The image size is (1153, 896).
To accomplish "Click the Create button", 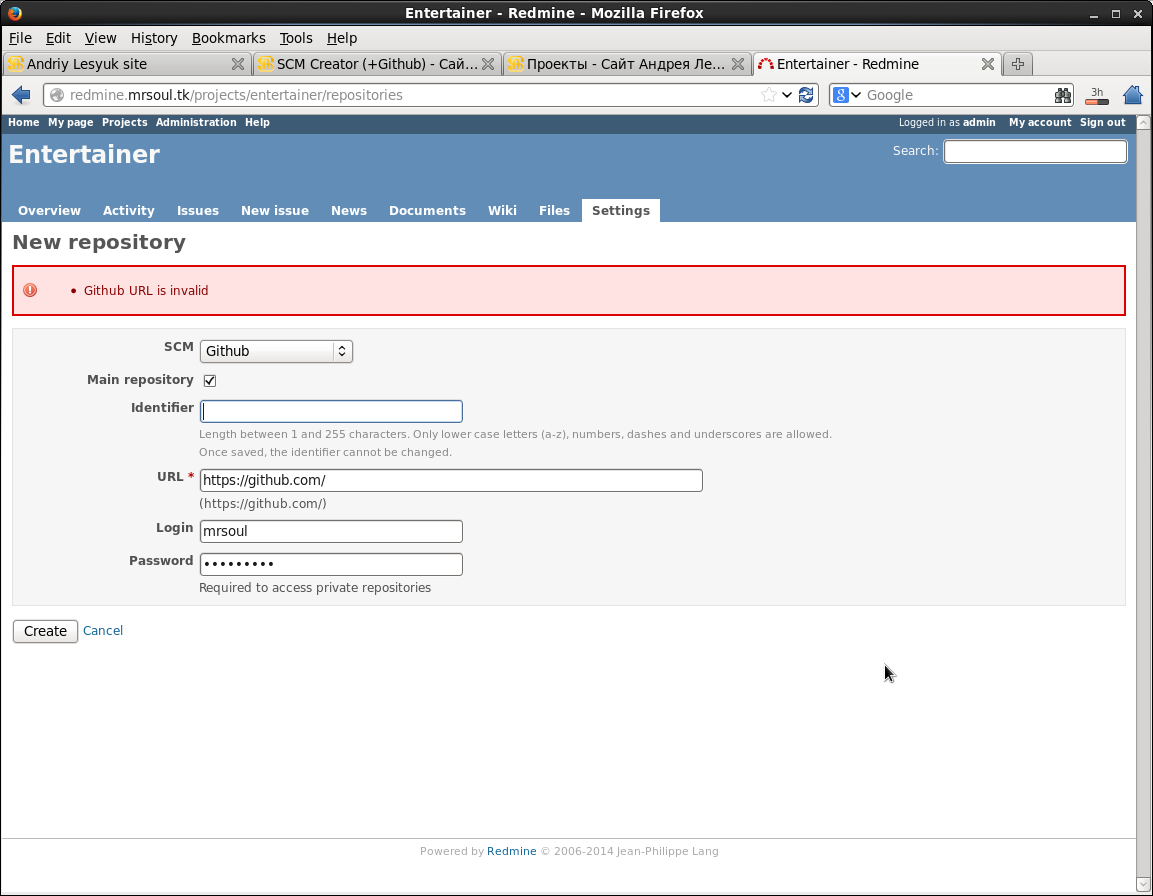I will [x=45, y=631].
